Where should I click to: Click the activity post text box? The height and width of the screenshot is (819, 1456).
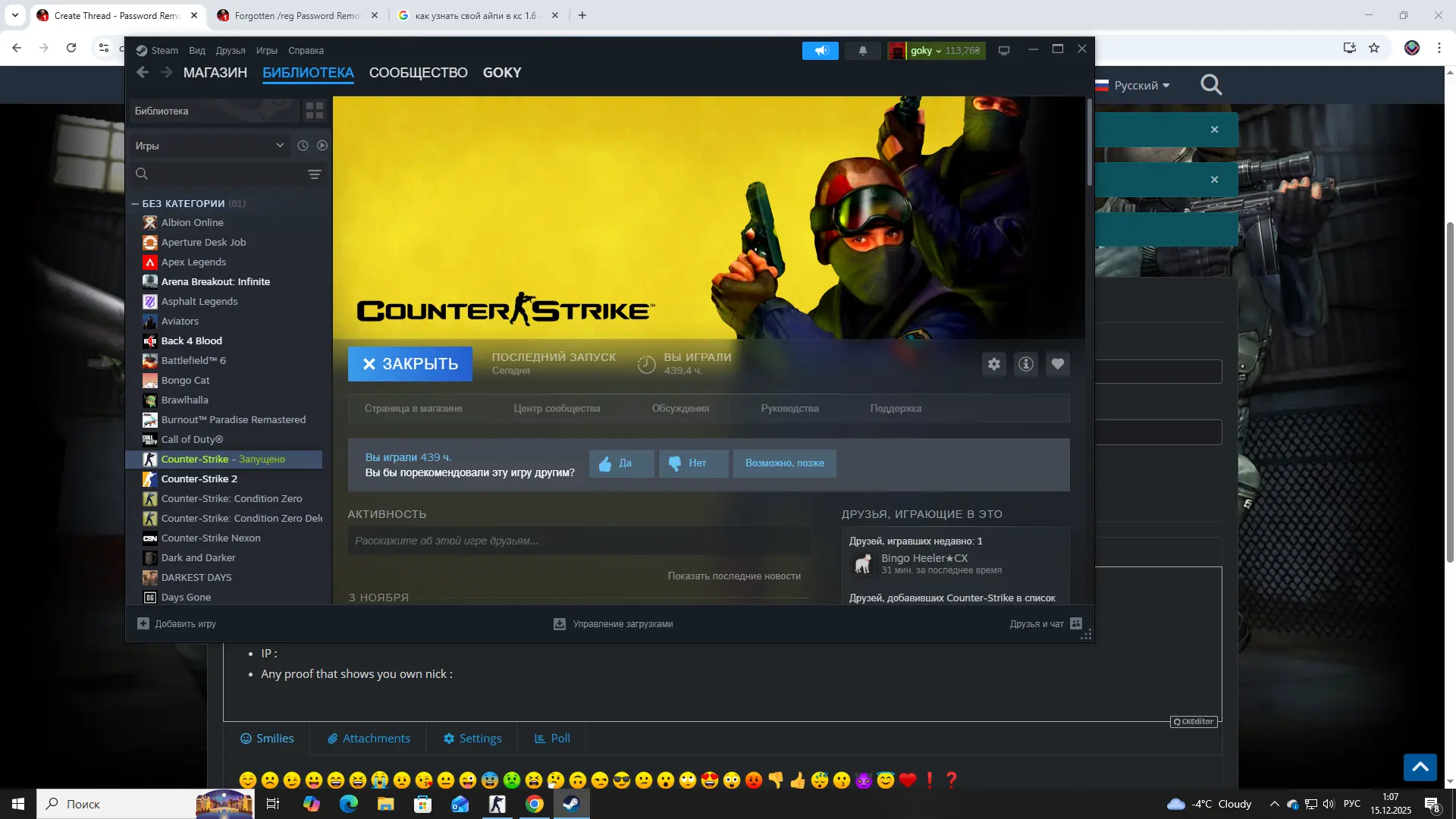pos(578,541)
